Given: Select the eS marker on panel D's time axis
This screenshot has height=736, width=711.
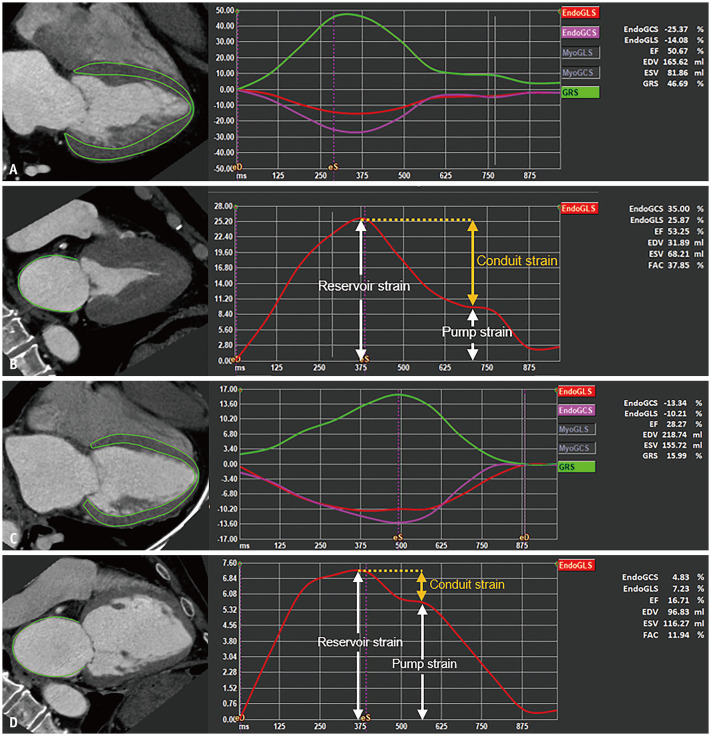Looking at the screenshot, I should [365, 716].
